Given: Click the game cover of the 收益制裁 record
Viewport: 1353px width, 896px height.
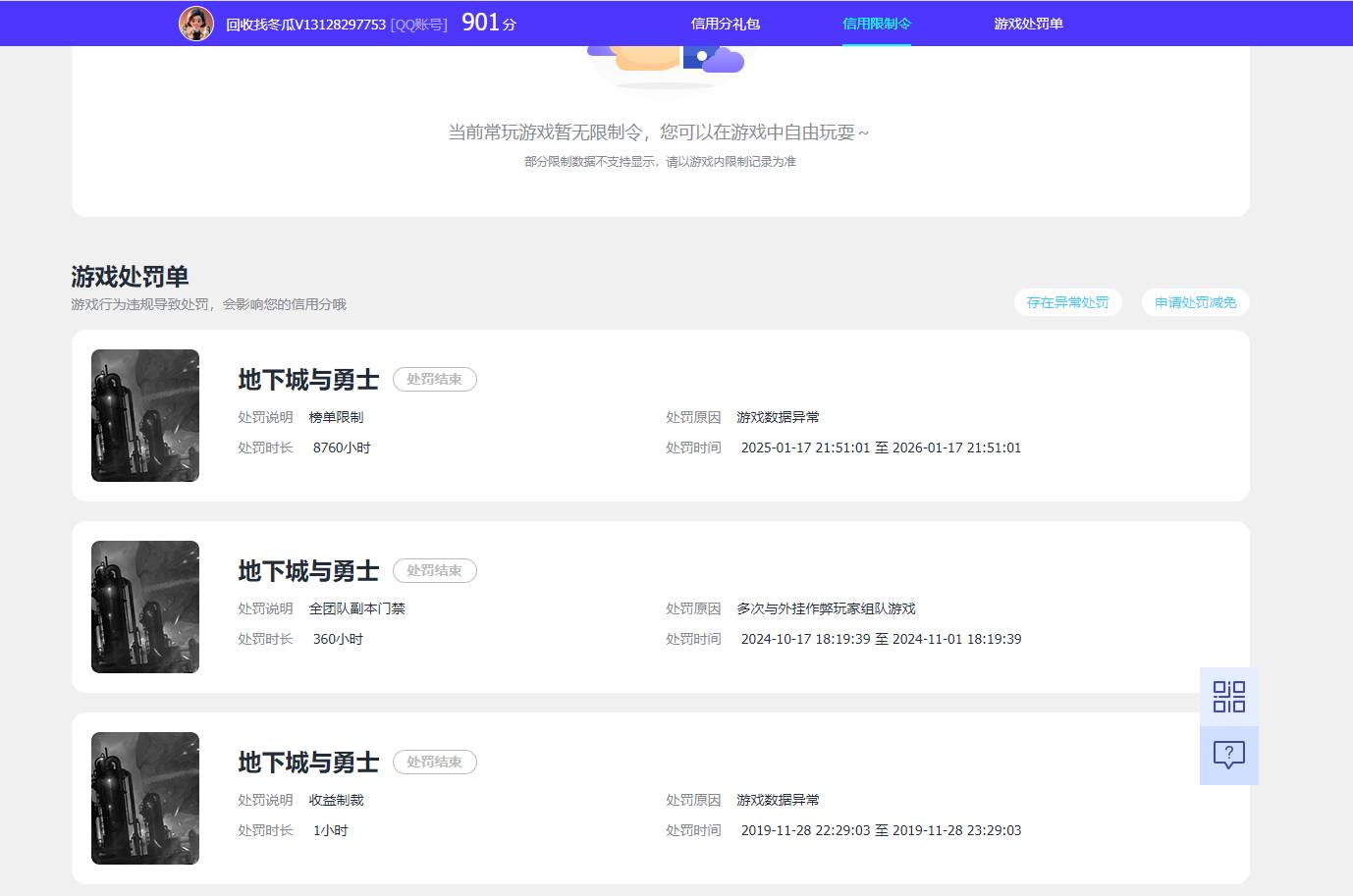Looking at the screenshot, I should [x=145, y=798].
